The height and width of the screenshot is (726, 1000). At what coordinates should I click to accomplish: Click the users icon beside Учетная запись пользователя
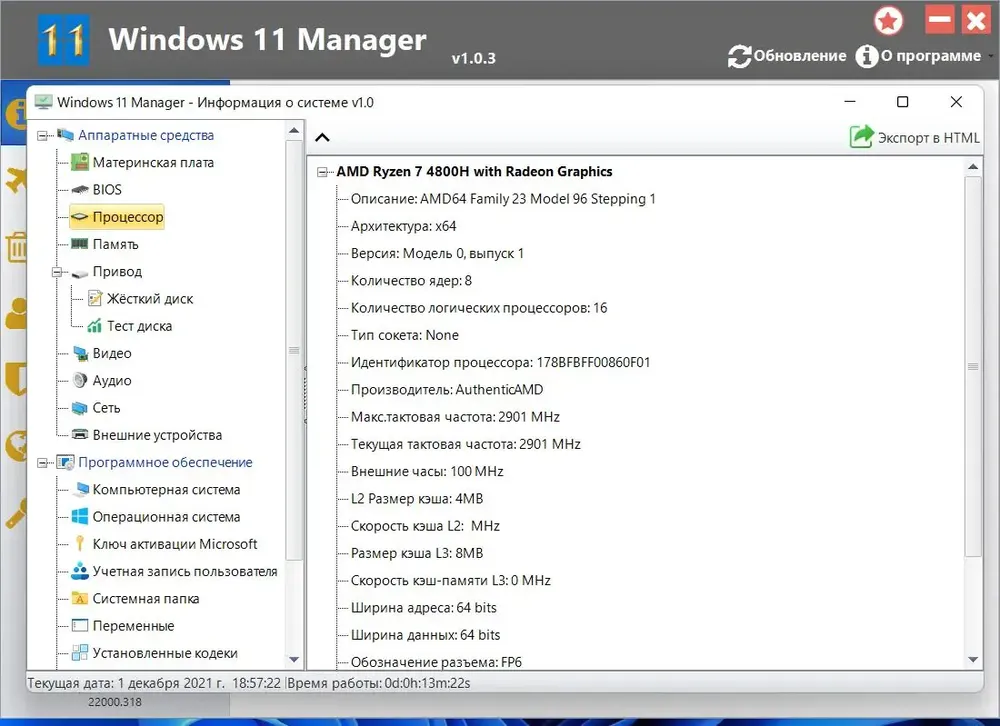(80, 571)
